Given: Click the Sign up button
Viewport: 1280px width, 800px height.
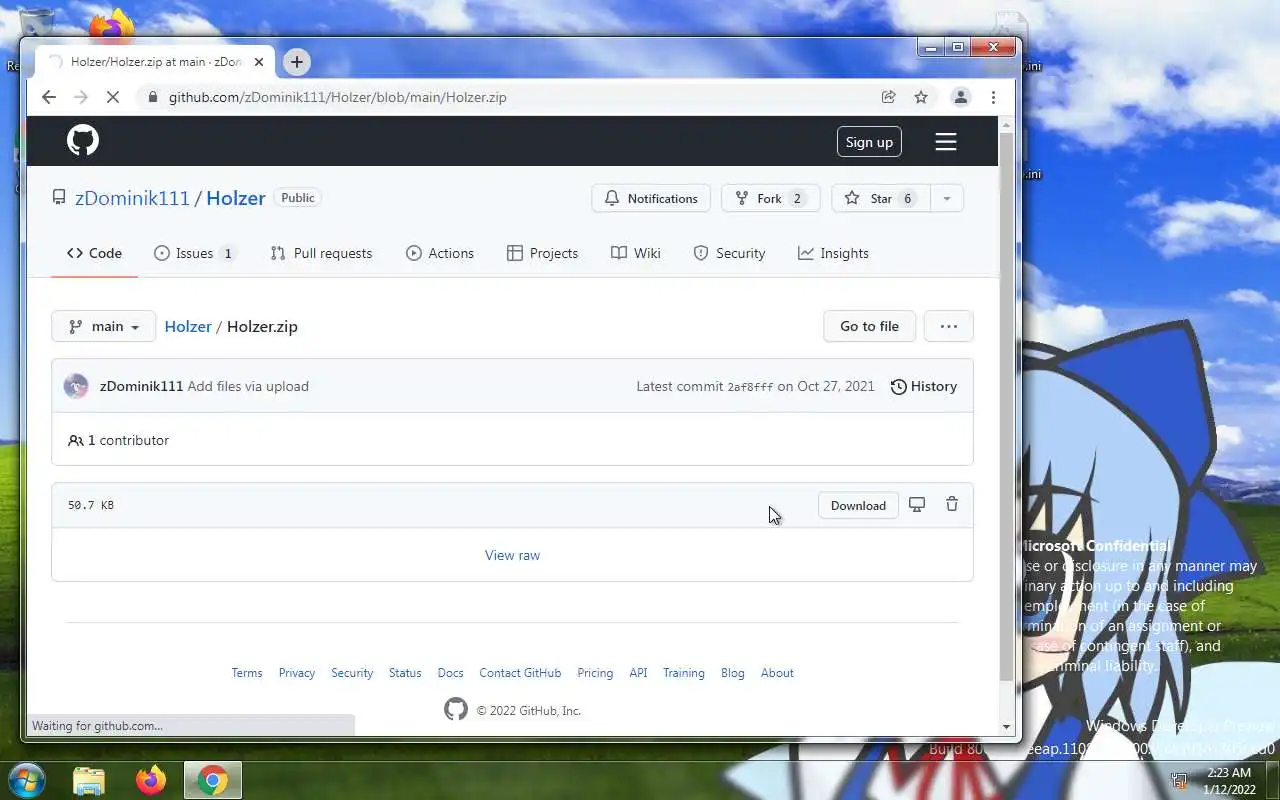Looking at the screenshot, I should [x=869, y=142].
